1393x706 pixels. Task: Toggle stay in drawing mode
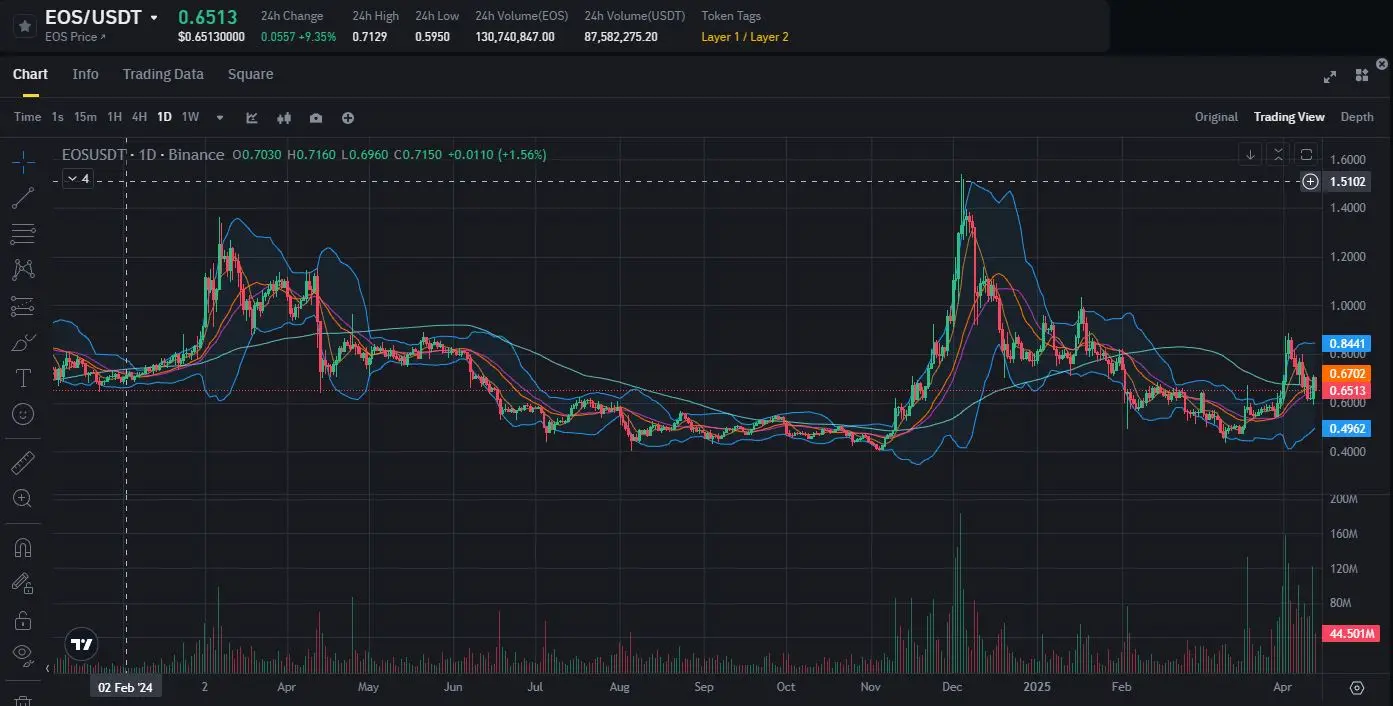(x=23, y=583)
